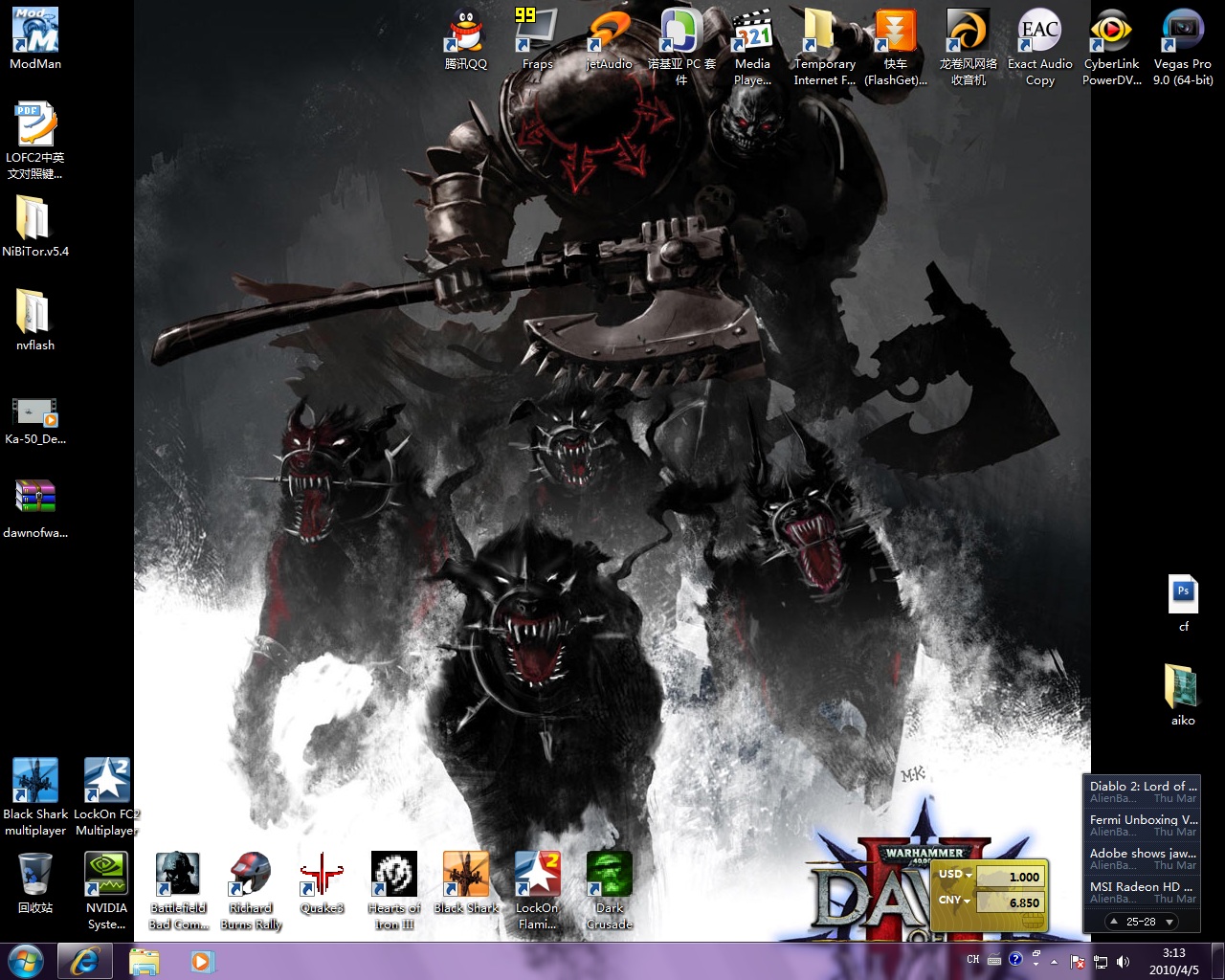Launch the Black Shark shortcut on the bottom row

[466, 883]
